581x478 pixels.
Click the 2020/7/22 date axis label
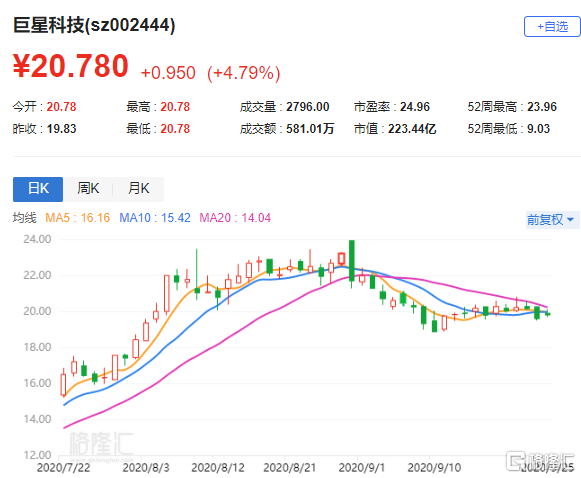[63, 468]
